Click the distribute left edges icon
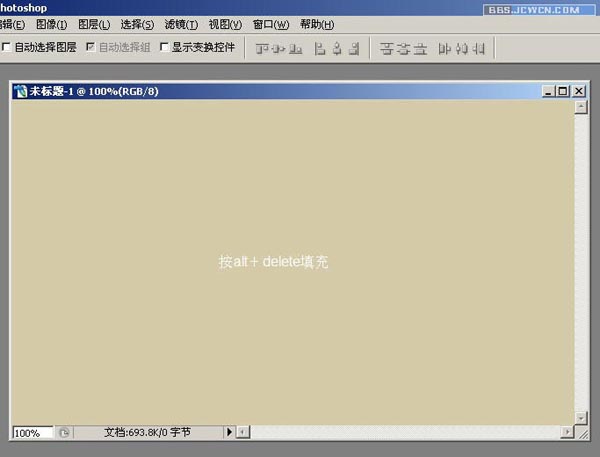 (444, 47)
